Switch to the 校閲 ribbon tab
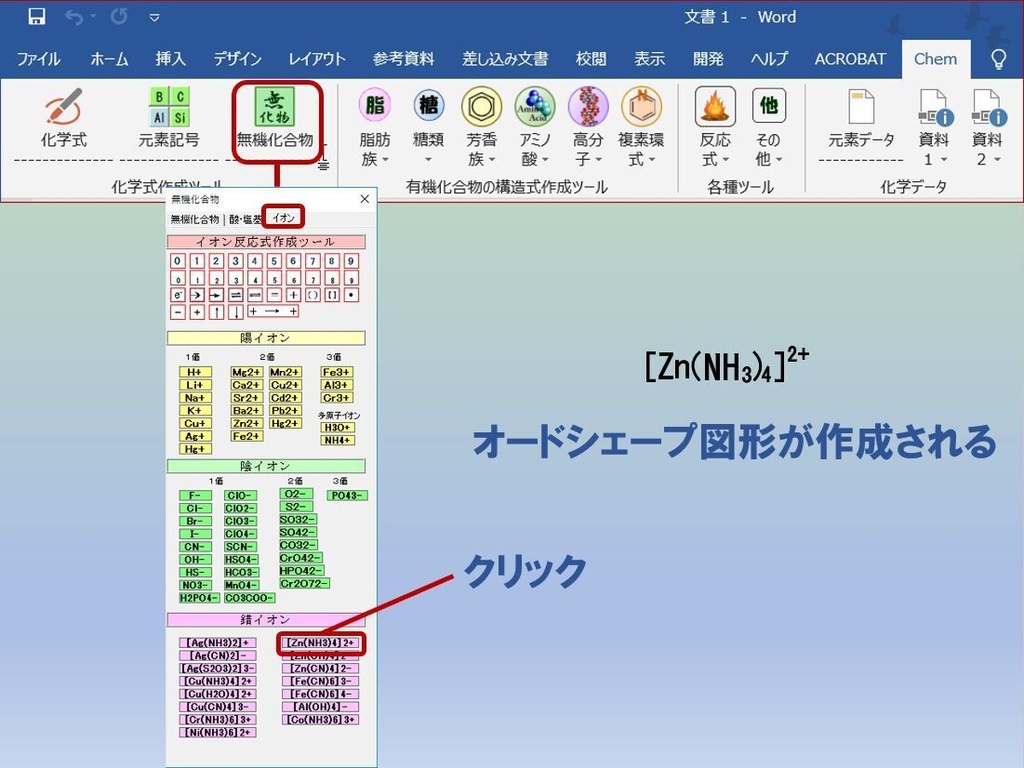Viewport: 1024px width, 768px height. [591, 59]
